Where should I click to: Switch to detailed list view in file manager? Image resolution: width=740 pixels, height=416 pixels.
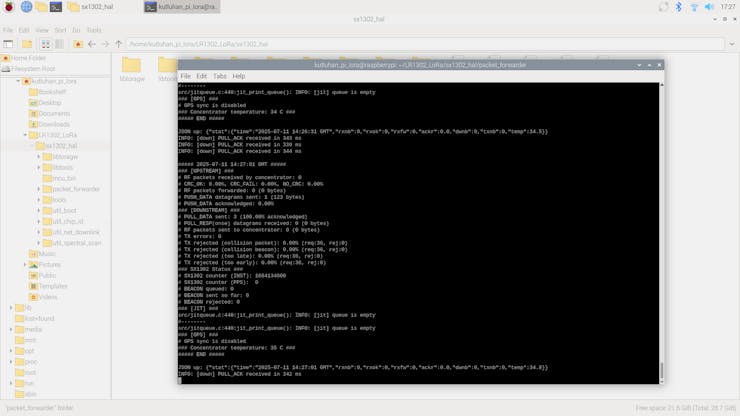59,44
